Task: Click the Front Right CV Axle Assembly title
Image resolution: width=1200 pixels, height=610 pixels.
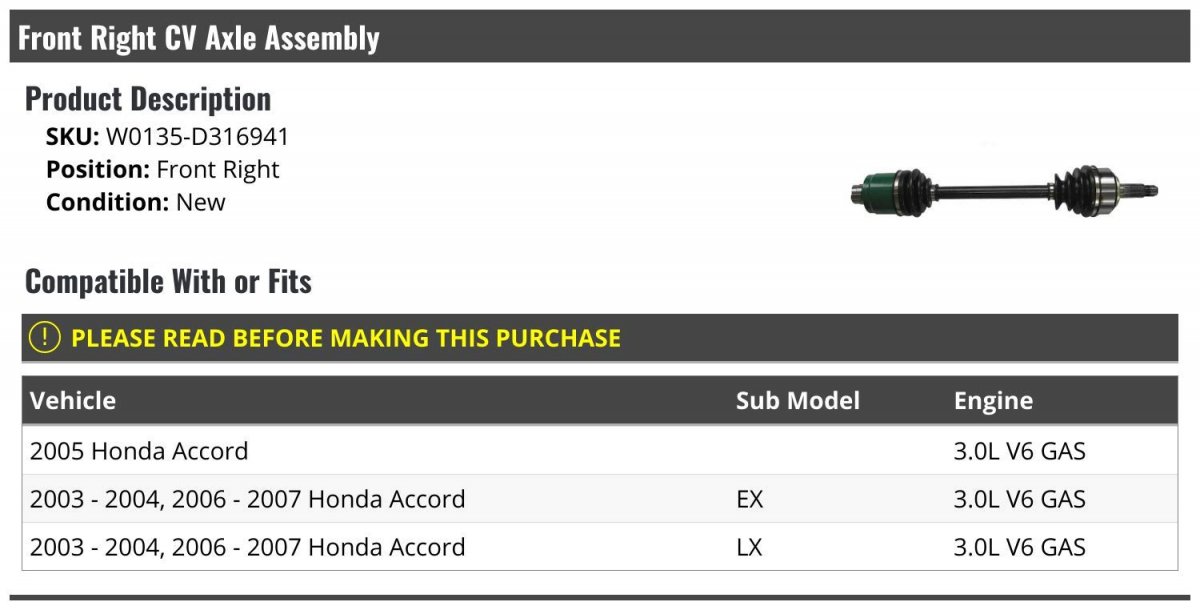Action: pyautogui.click(x=199, y=38)
